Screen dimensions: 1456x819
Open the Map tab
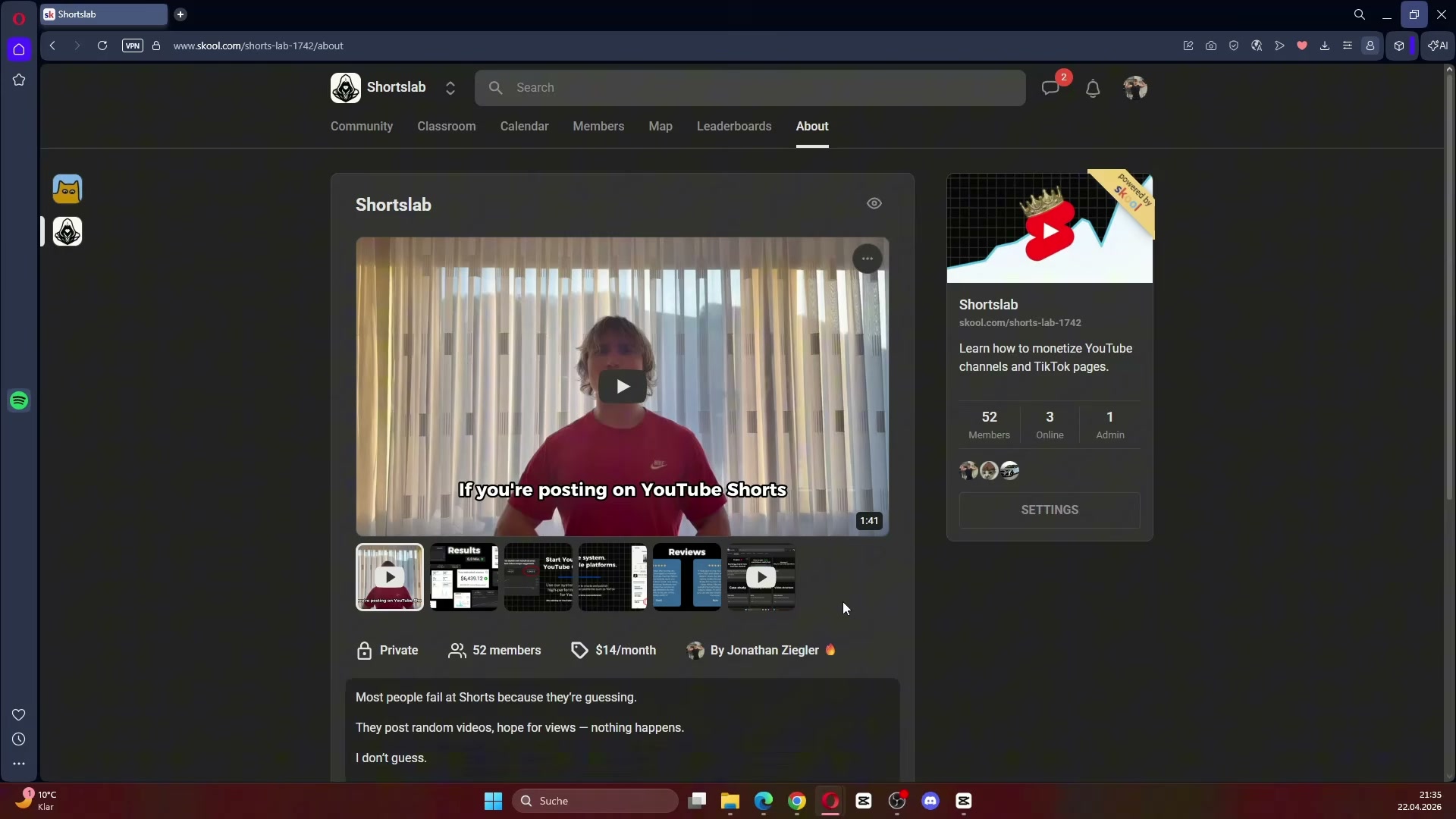(661, 126)
